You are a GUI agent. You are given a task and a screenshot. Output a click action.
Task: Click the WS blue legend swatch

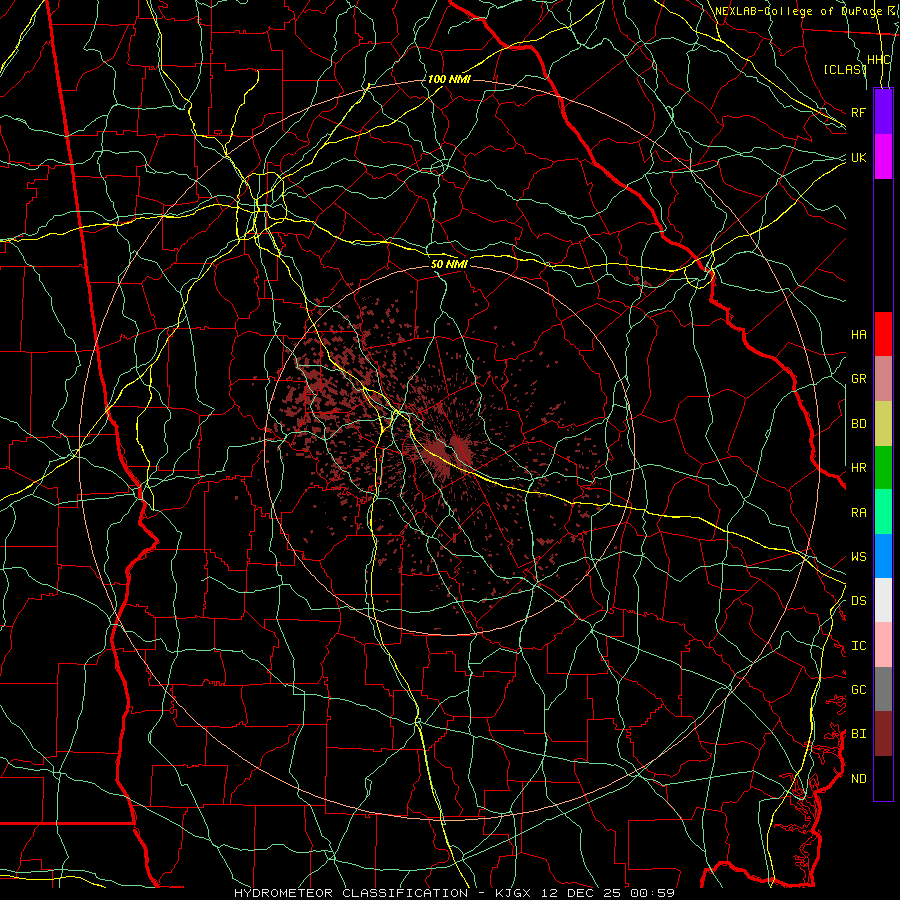click(883, 556)
